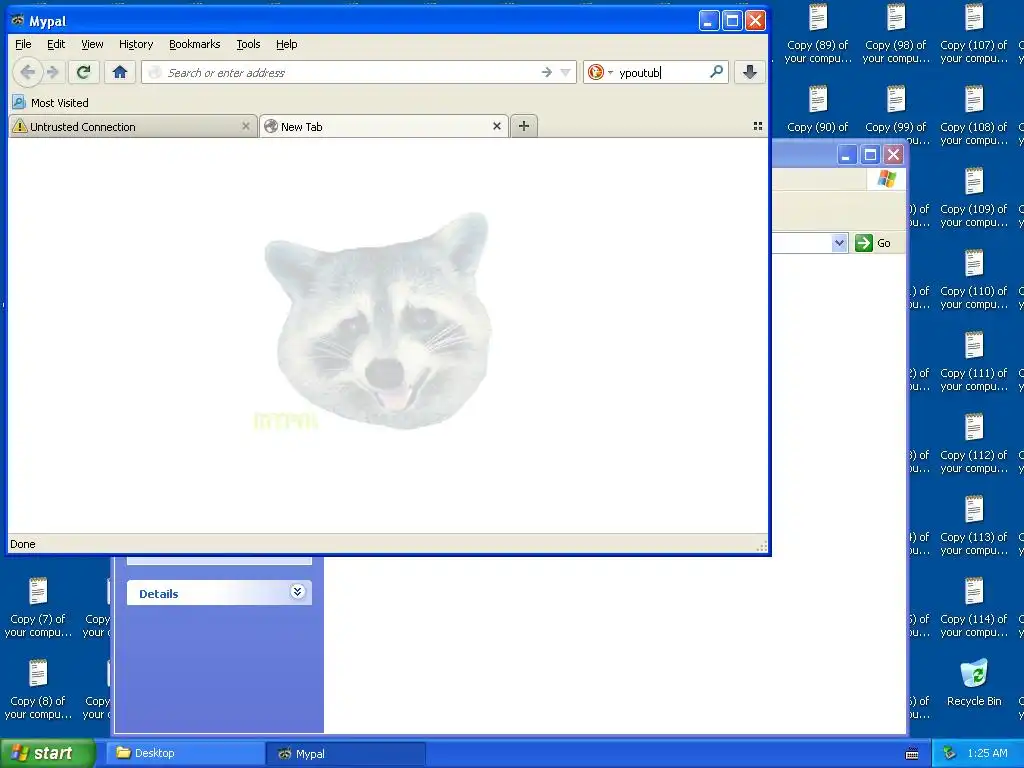Click the Details heading in Explorer sidebar
This screenshot has width=1024, height=768.
pos(159,594)
